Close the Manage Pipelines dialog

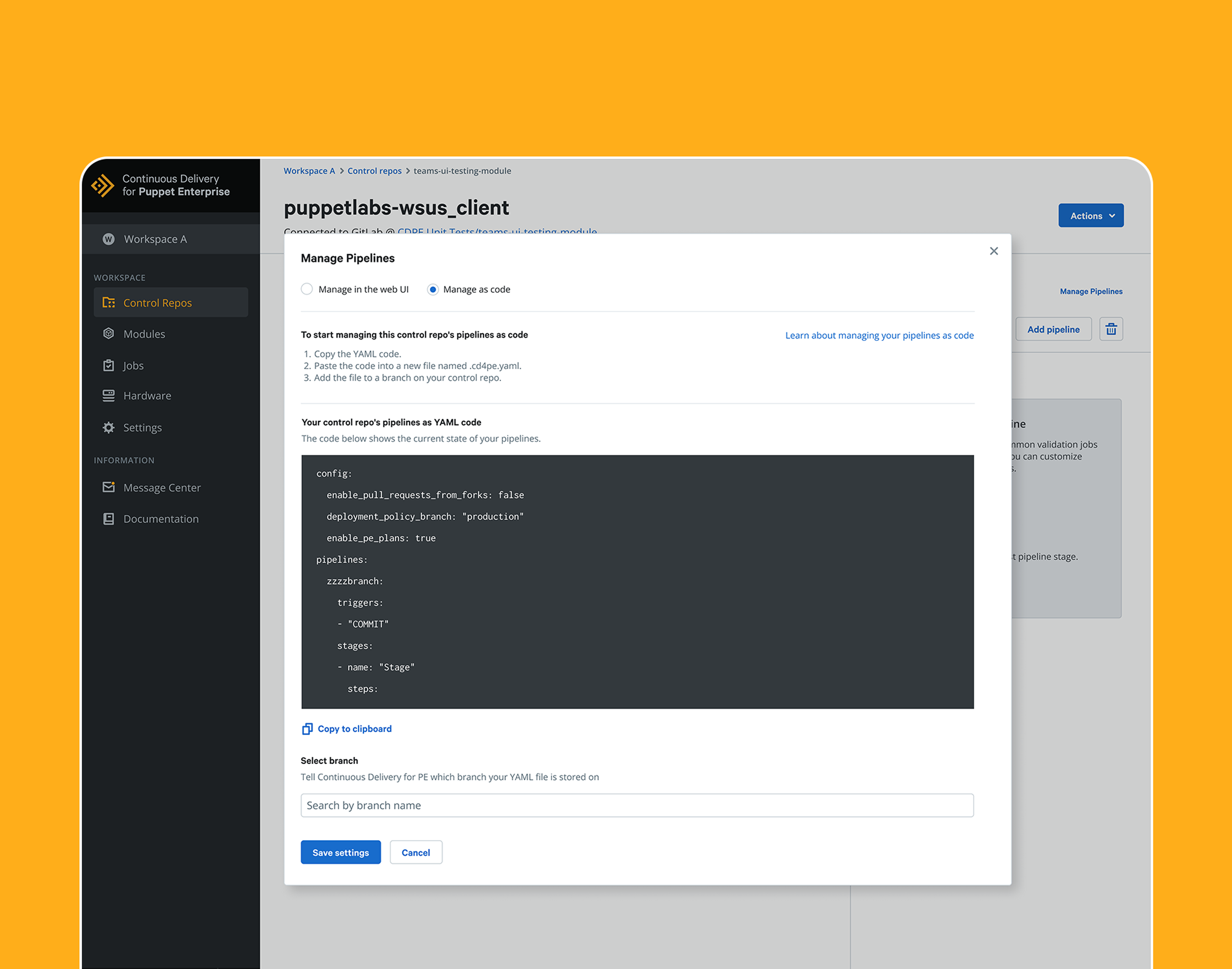tap(994, 251)
